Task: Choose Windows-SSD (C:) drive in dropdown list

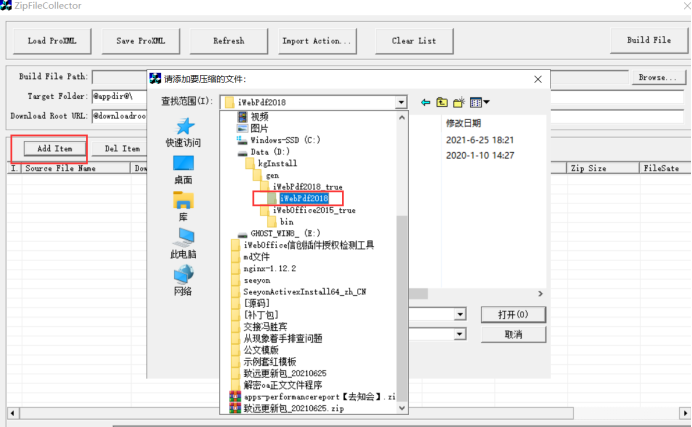Action: [x=285, y=140]
